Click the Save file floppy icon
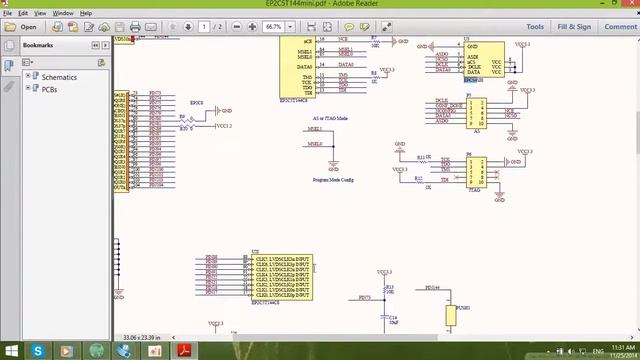The width and height of the screenshot is (640, 360). point(120,27)
